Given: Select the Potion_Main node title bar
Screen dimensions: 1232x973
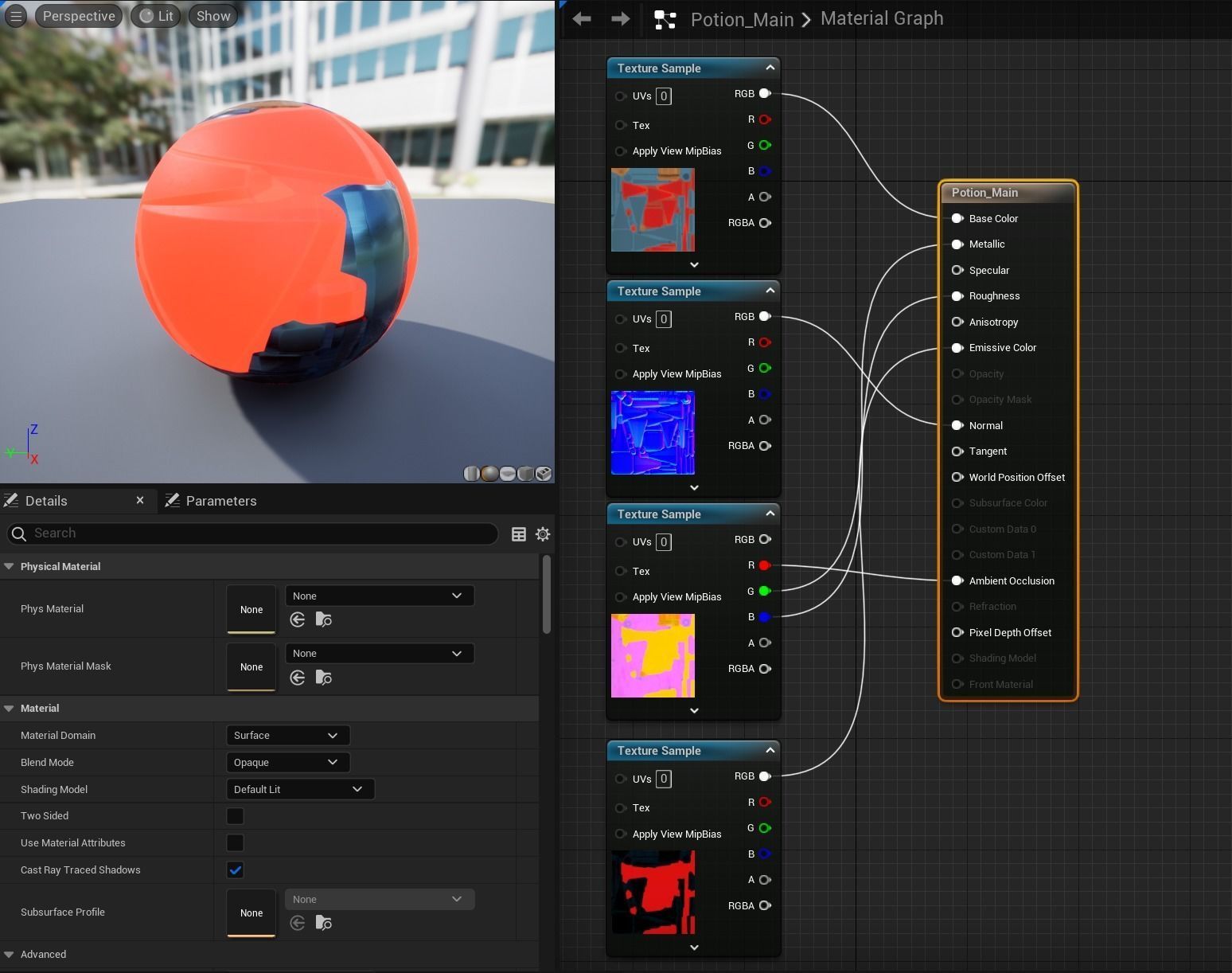Looking at the screenshot, I should 1008,193.
